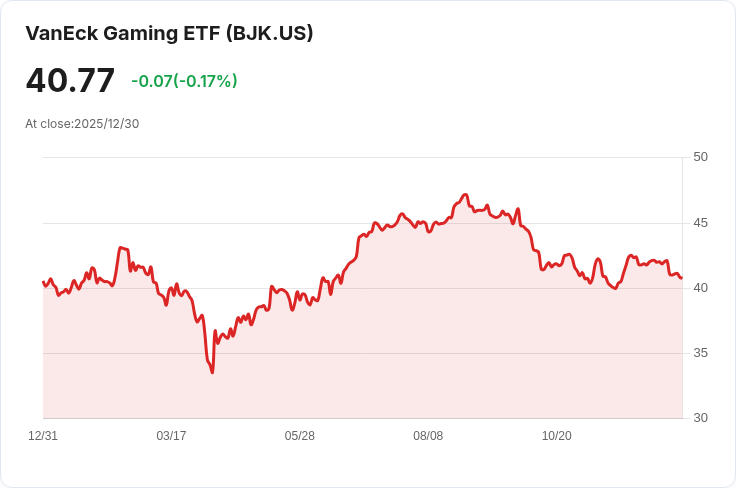The height and width of the screenshot is (488, 736).
Task: Click the 35 label on the price axis
Action: (700, 353)
